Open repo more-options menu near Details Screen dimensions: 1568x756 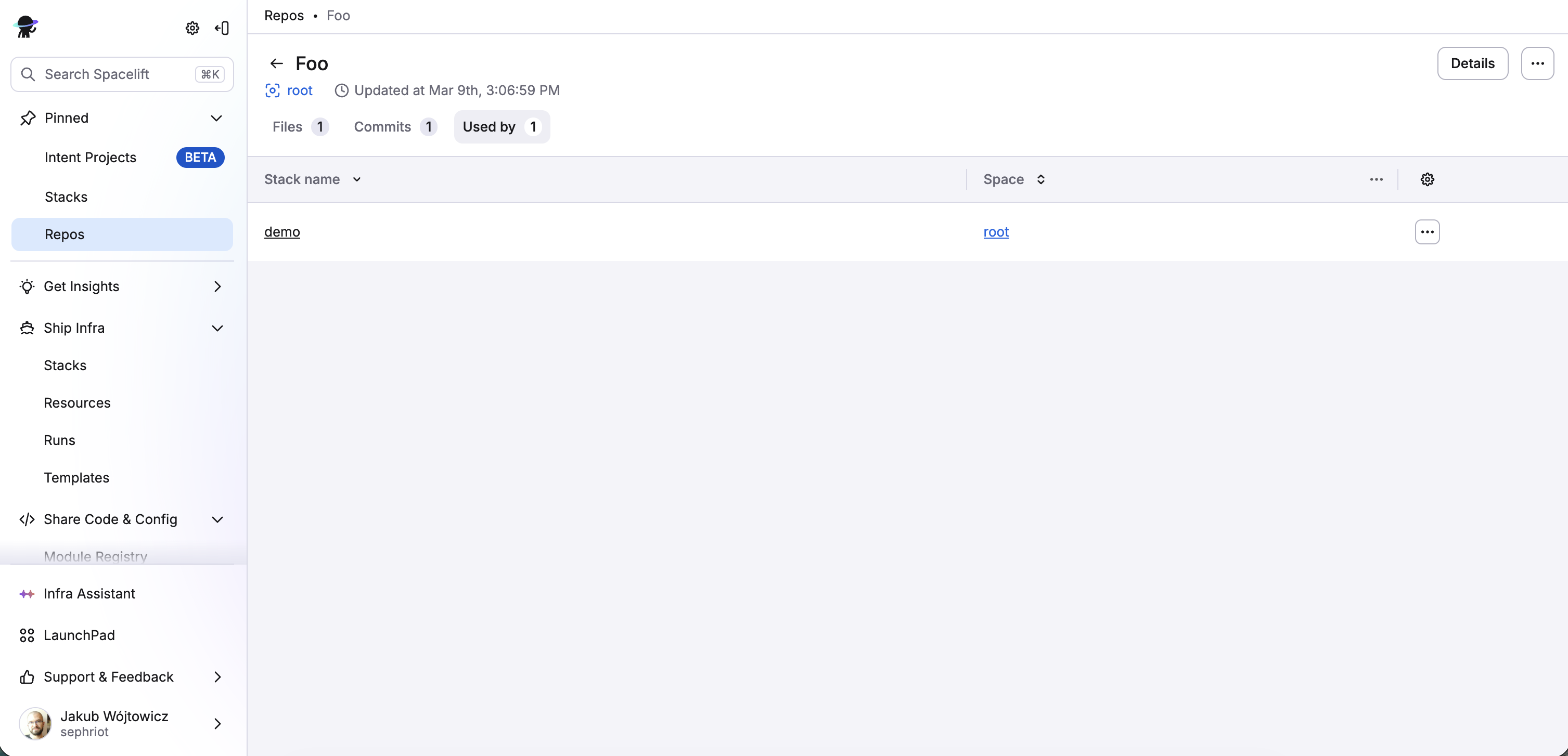coord(1537,63)
